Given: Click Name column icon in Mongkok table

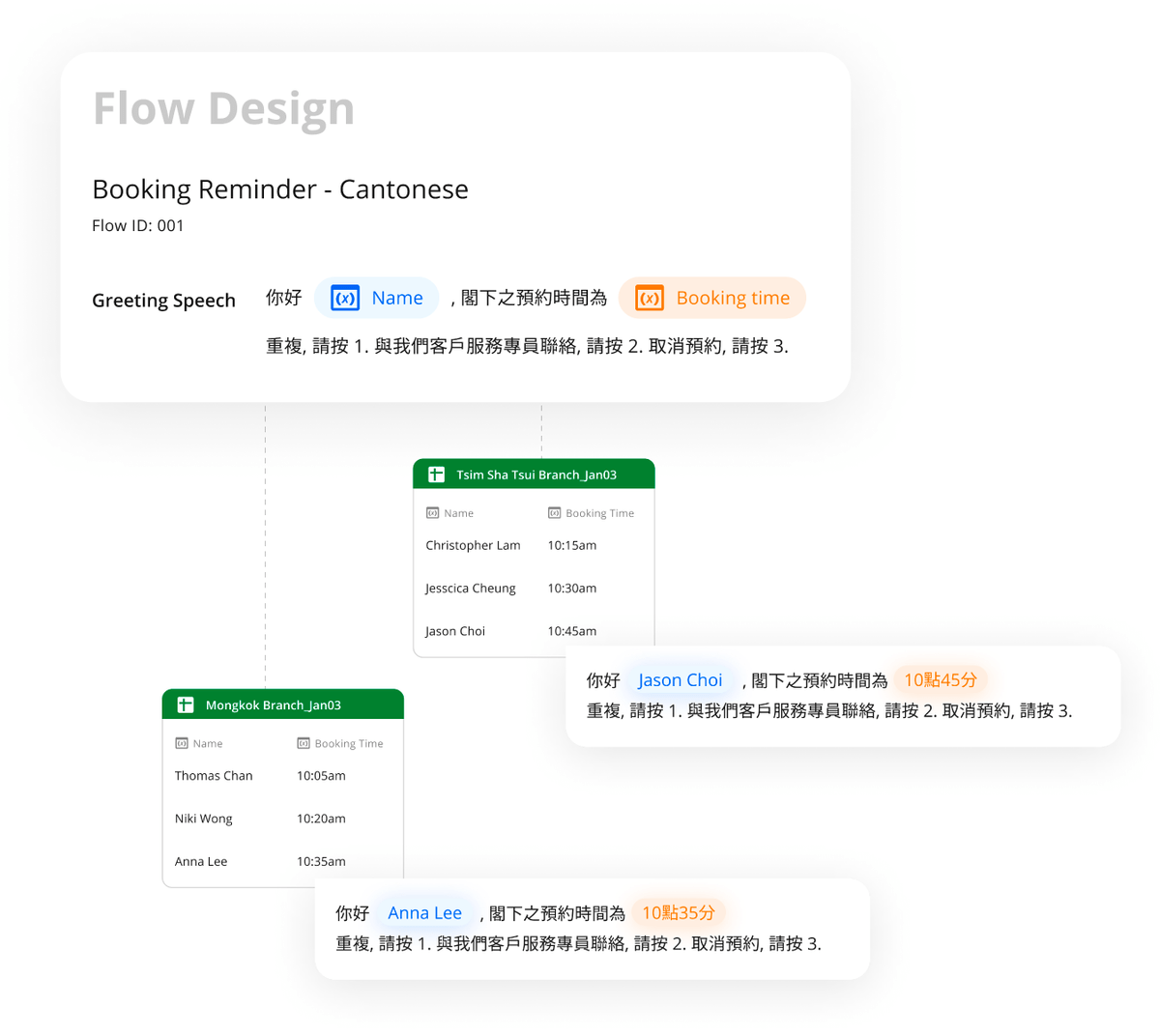Looking at the screenshot, I should coord(181,743).
